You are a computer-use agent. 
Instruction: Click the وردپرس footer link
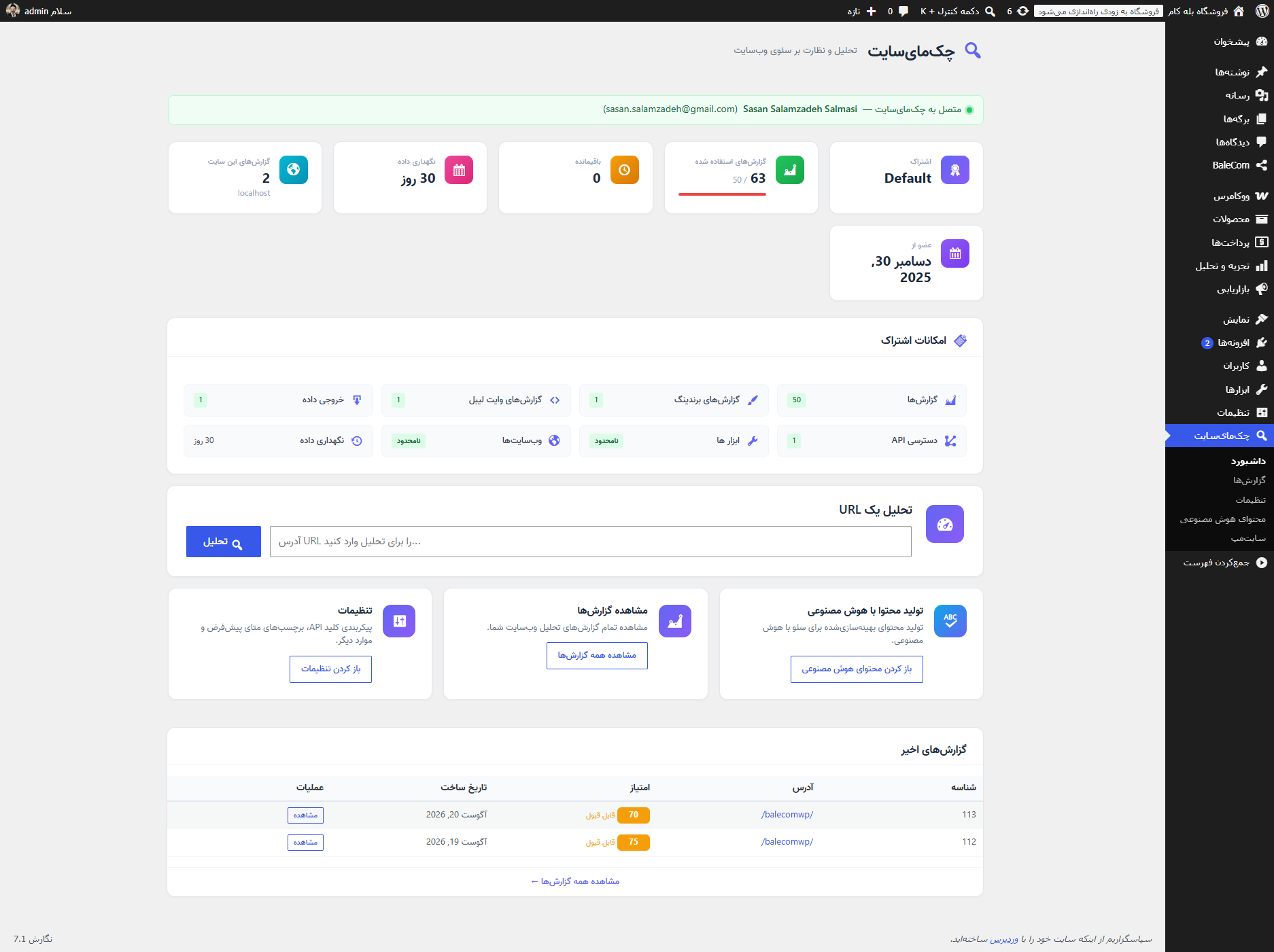[x=1004, y=939]
